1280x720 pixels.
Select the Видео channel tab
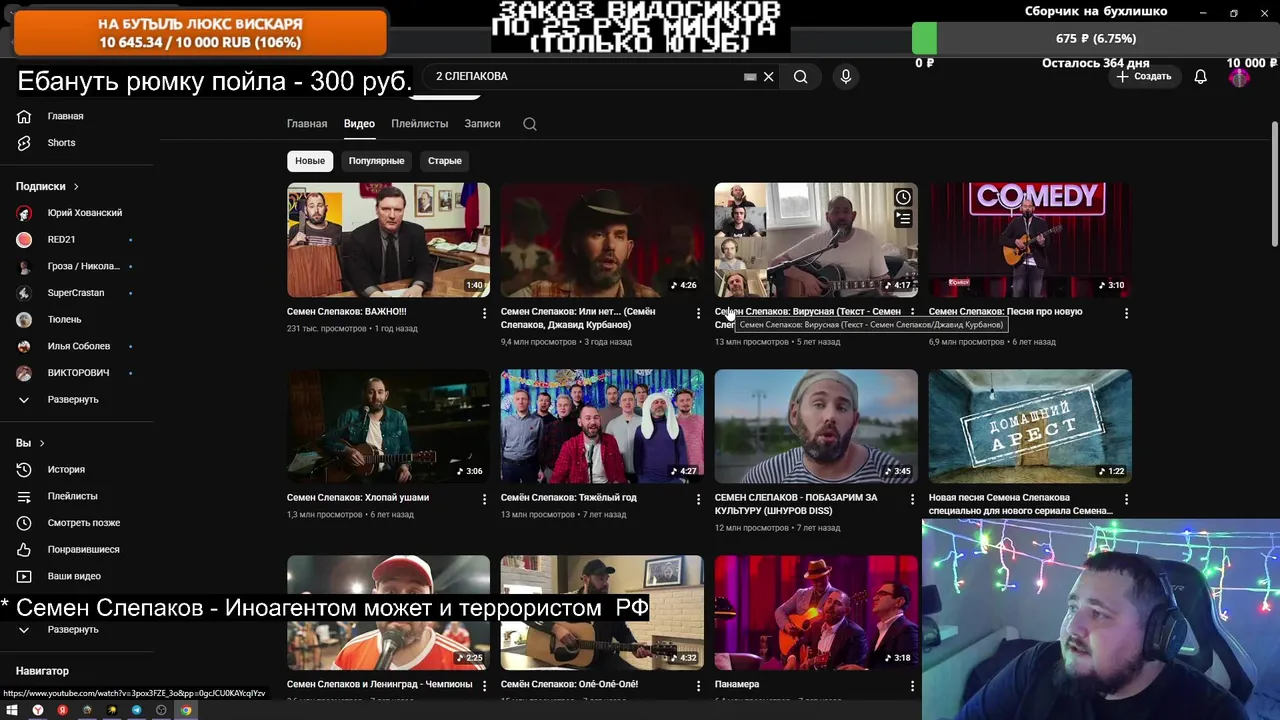pos(359,124)
